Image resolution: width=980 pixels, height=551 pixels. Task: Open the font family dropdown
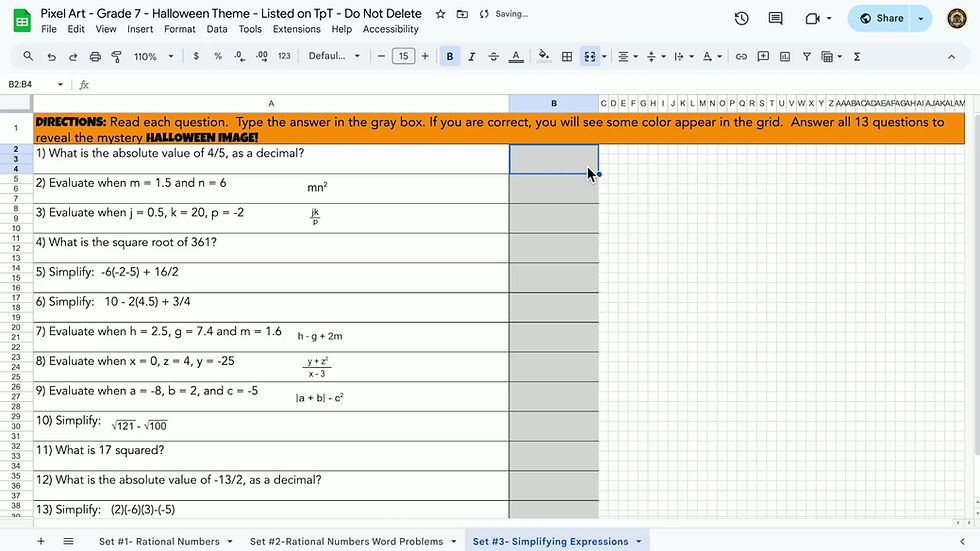[334, 56]
